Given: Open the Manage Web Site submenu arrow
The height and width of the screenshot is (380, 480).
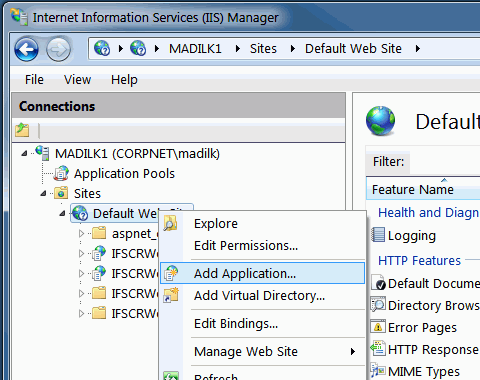Looking at the screenshot, I should 353,351.
